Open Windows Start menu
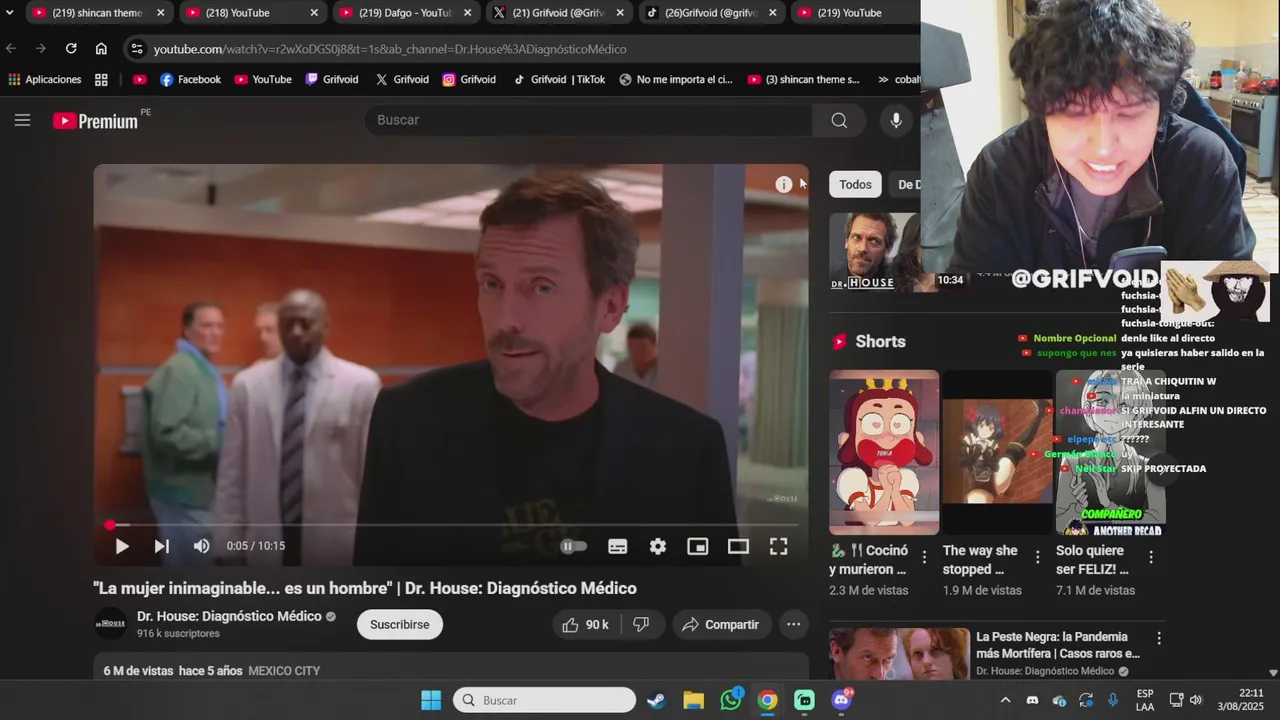Viewport: 1280px width, 720px height. pos(431,700)
